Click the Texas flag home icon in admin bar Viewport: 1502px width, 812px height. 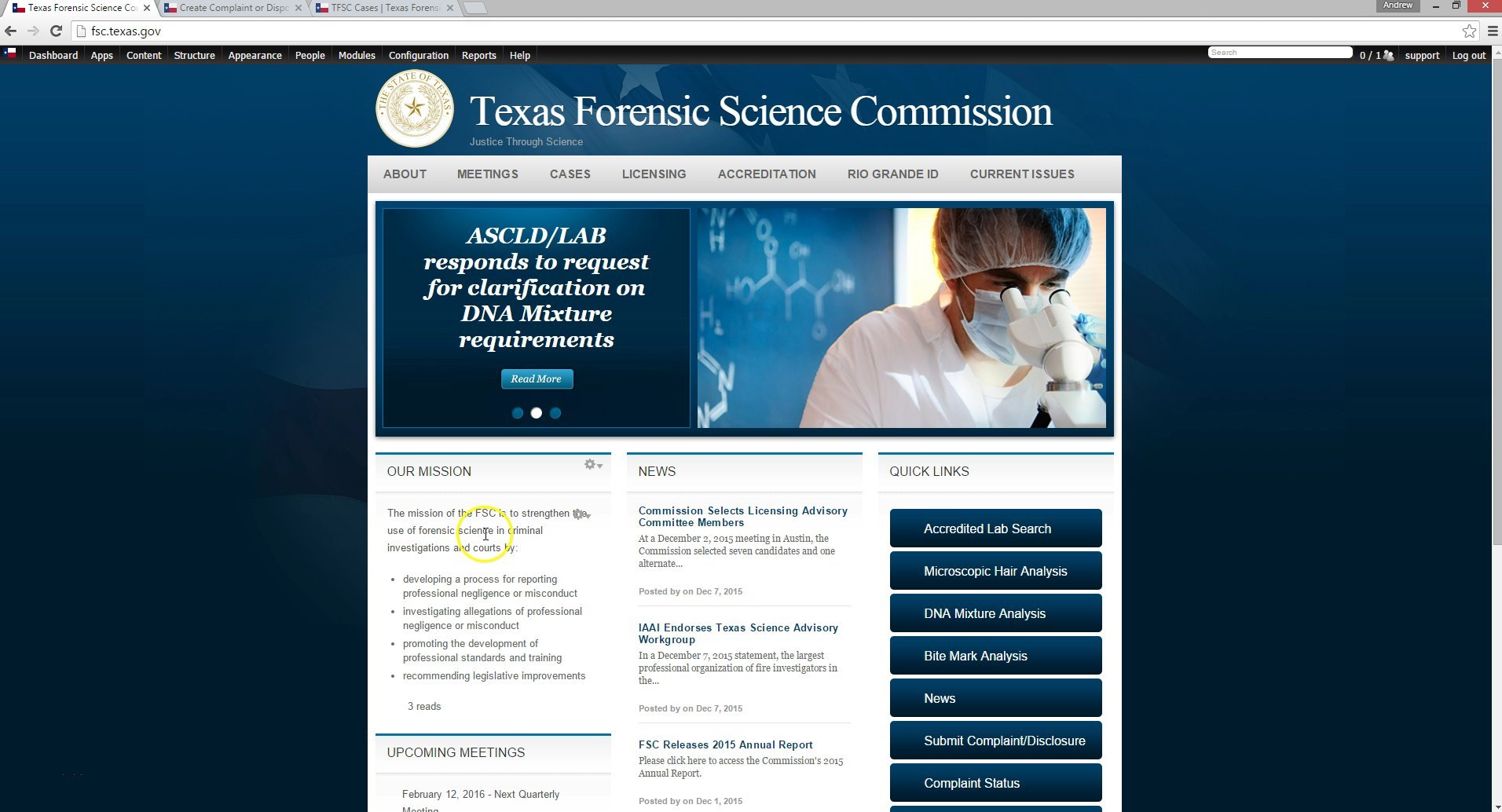coord(10,54)
